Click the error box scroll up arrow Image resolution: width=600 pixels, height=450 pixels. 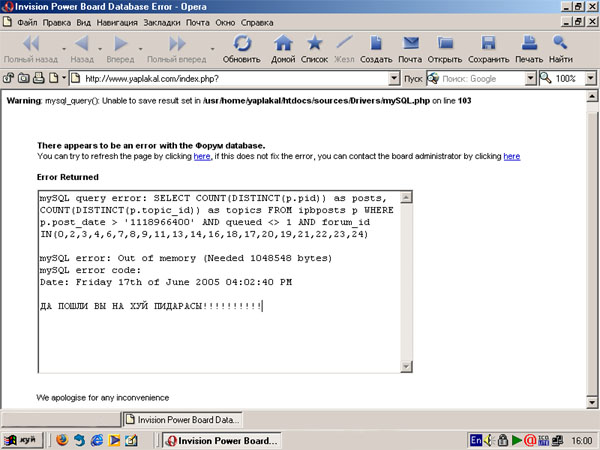(x=406, y=197)
